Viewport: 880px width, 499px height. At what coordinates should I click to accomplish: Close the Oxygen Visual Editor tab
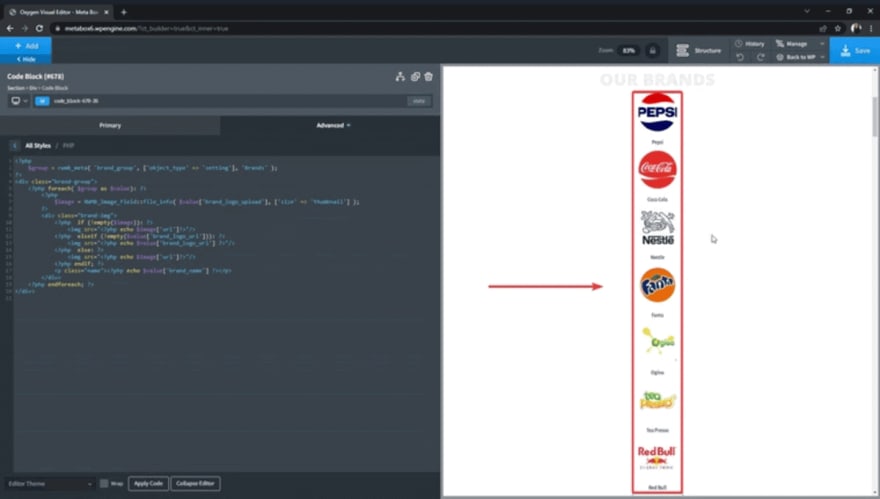point(106,12)
